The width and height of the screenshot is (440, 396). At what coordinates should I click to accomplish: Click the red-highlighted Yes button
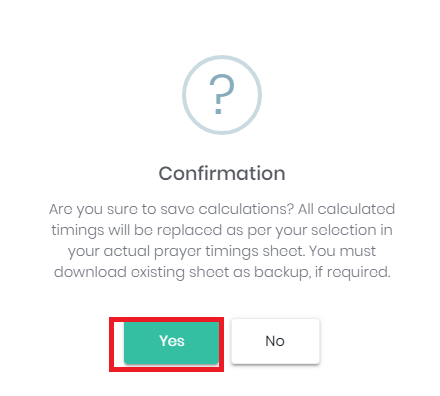click(171, 342)
